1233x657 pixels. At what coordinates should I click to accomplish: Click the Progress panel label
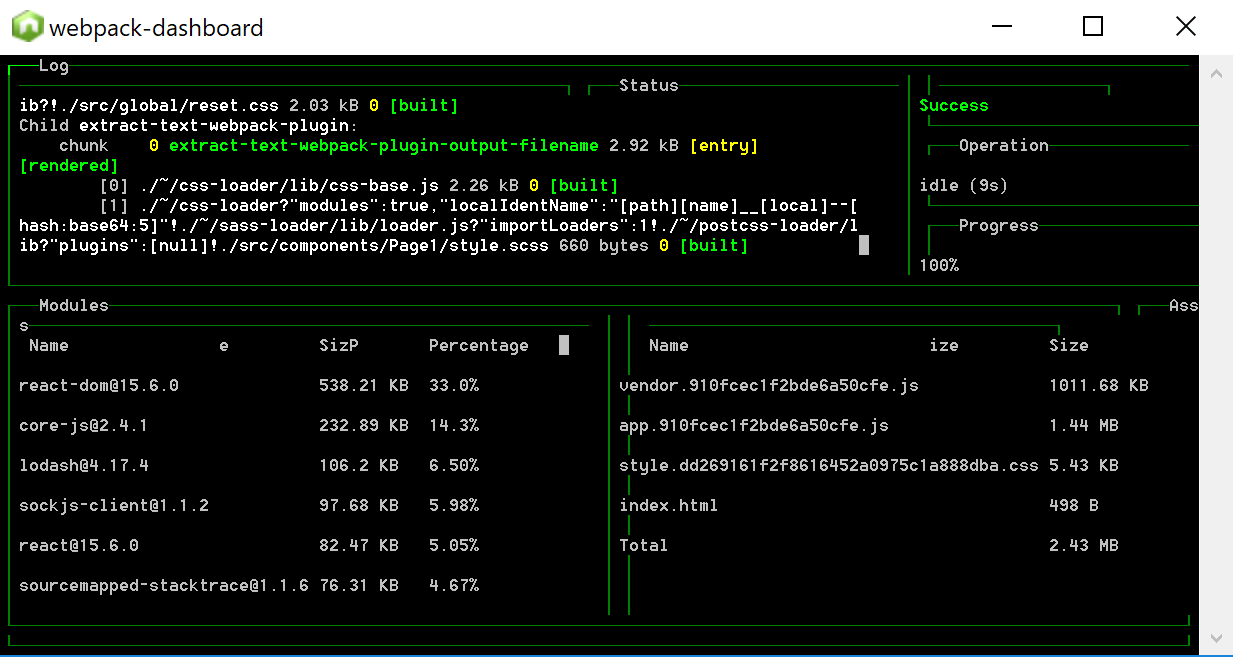tap(999, 226)
